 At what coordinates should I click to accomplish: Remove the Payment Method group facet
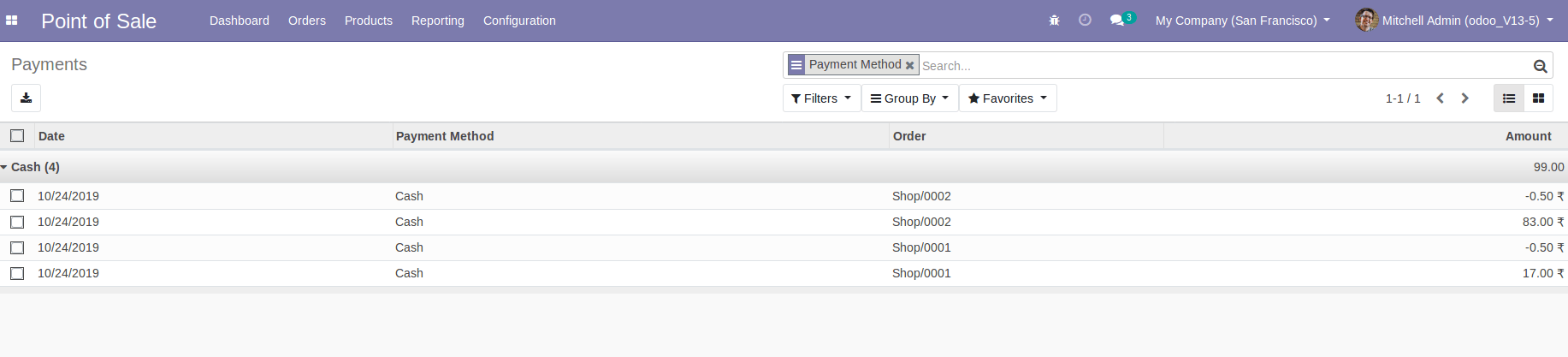click(910, 65)
